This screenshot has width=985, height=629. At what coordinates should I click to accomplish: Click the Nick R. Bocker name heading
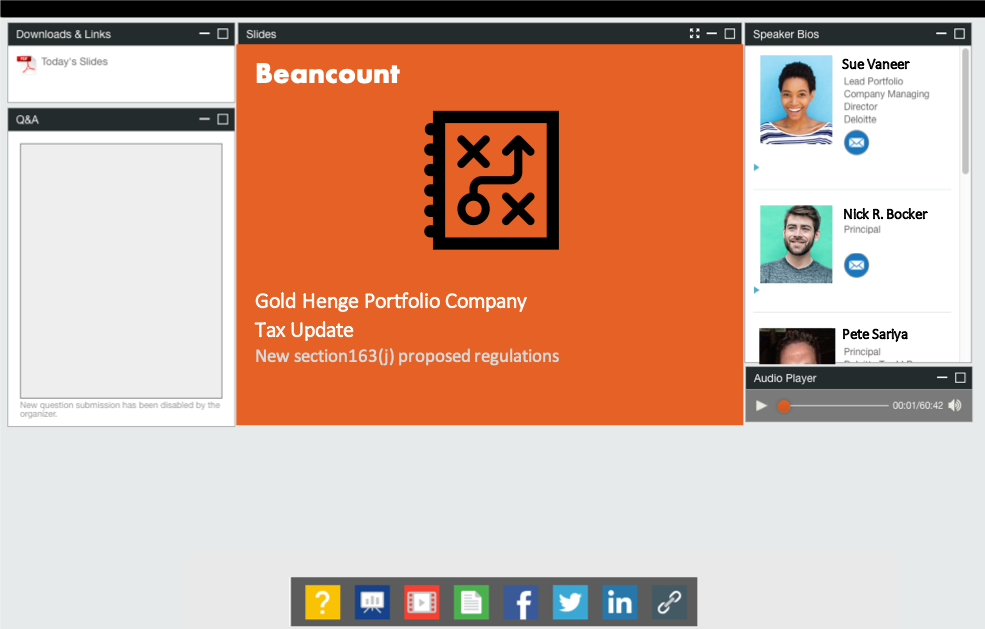[x=885, y=214]
